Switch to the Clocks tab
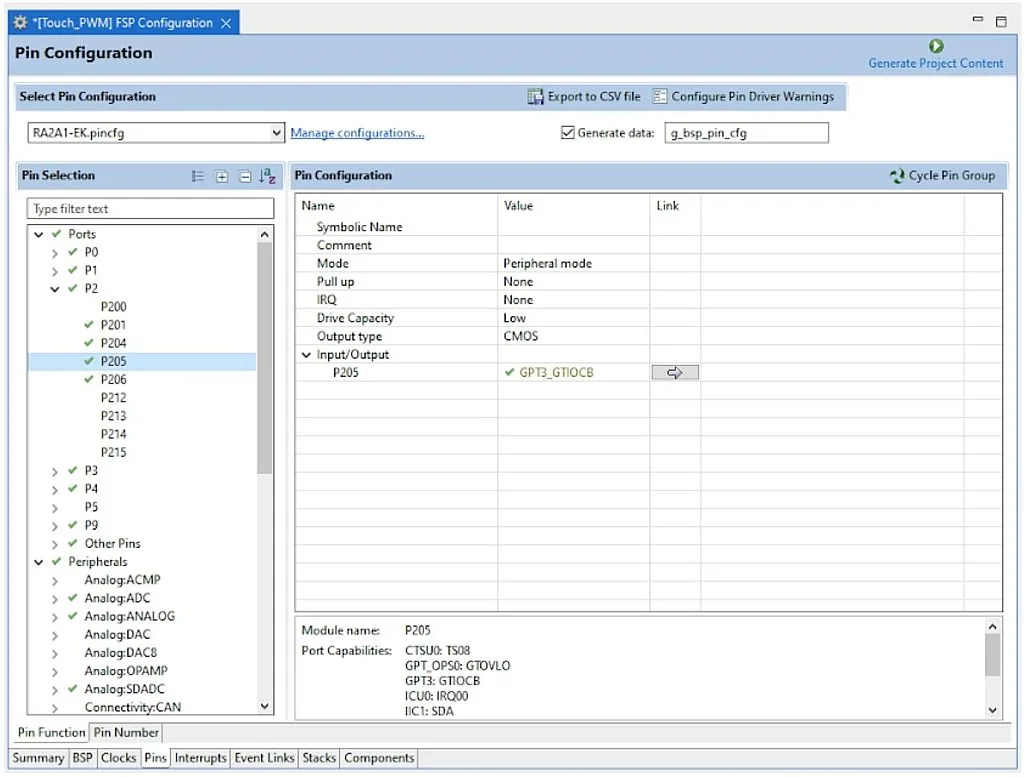Image resolution: width=1024 pixels, height=777 pixels. (118, 758)
